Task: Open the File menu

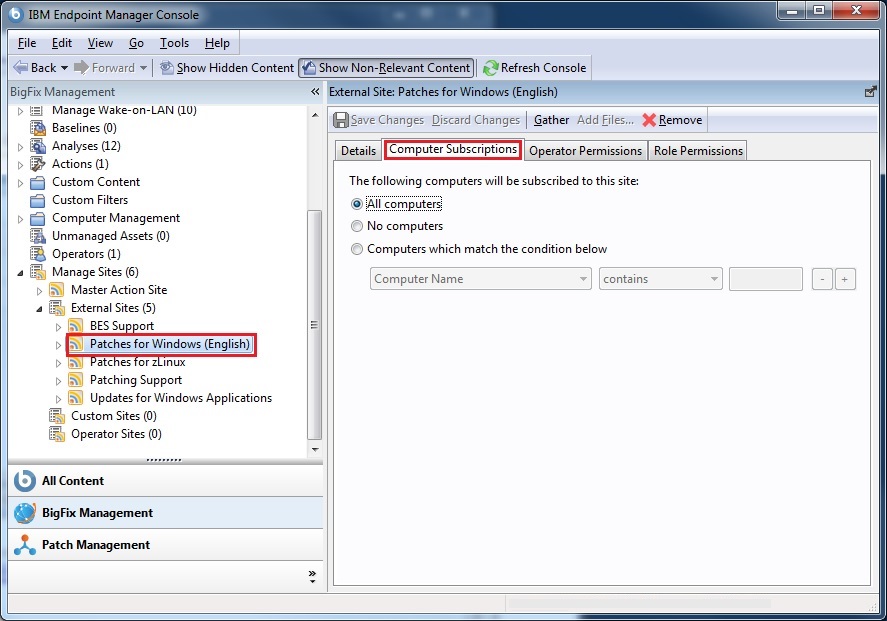Action: 27,43
